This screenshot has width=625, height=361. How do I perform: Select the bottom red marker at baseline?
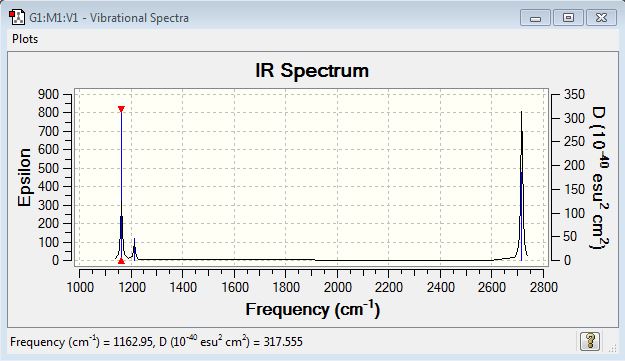122,261
